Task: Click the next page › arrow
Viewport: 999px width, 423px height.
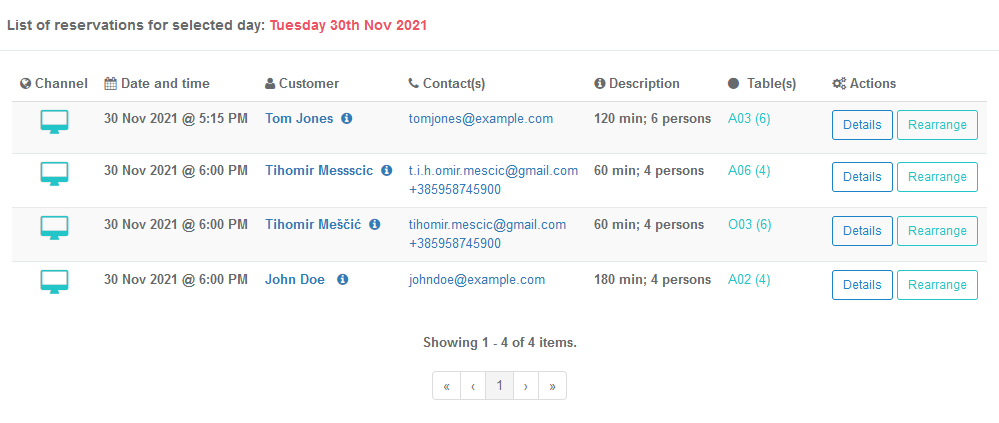Action: coord(526,385)
